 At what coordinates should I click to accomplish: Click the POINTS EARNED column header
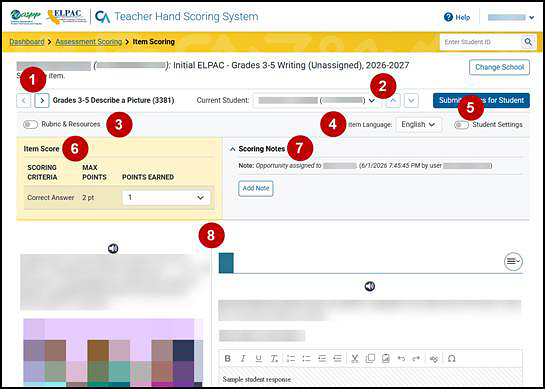148,177
